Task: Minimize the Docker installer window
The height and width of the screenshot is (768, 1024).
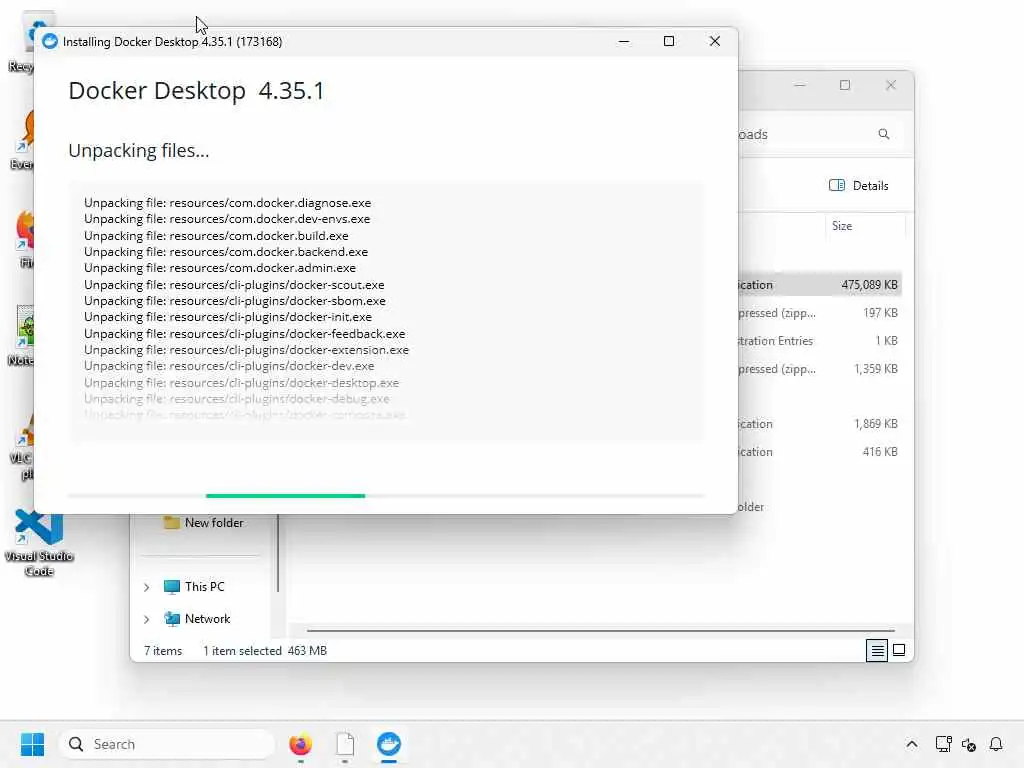Action: click(624, 41)
